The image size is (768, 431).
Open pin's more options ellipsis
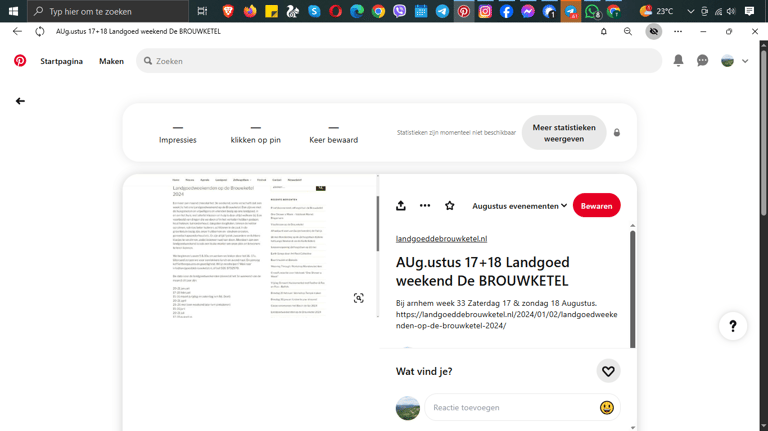(425, 206)
